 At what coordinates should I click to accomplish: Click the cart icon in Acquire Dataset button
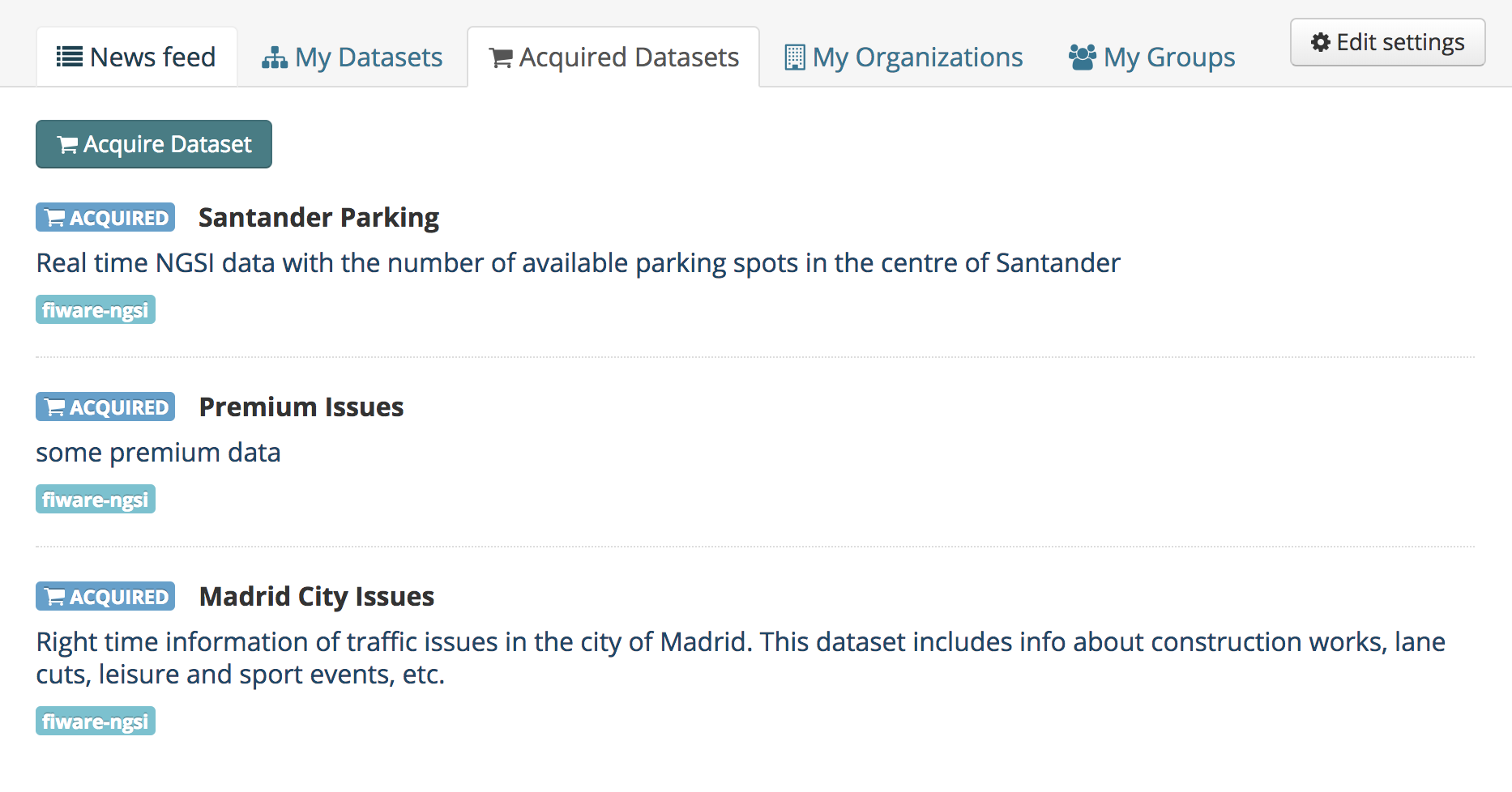pyautogui.click(x=67, y=144)
